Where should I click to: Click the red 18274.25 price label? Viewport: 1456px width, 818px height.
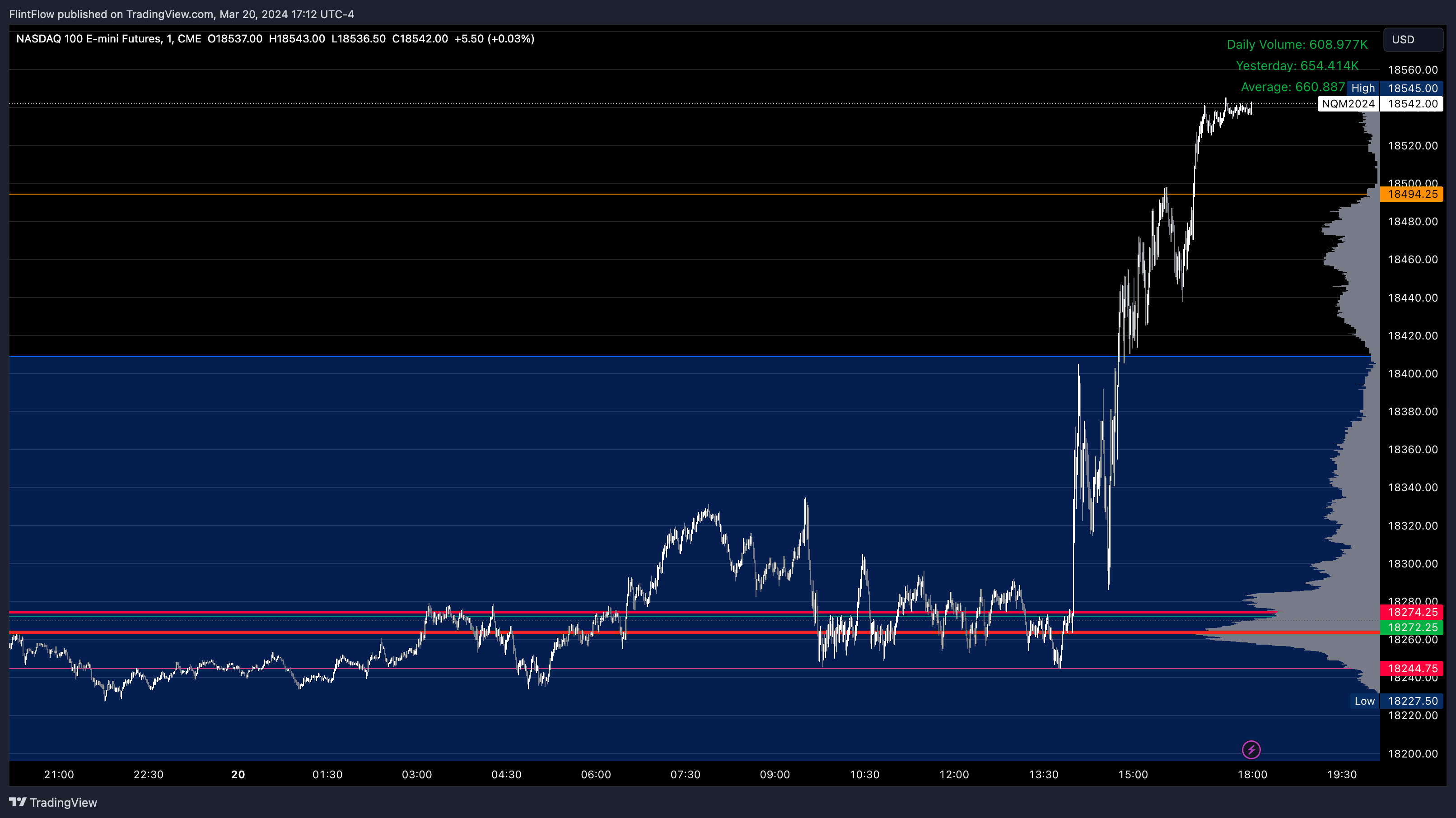1412,612
